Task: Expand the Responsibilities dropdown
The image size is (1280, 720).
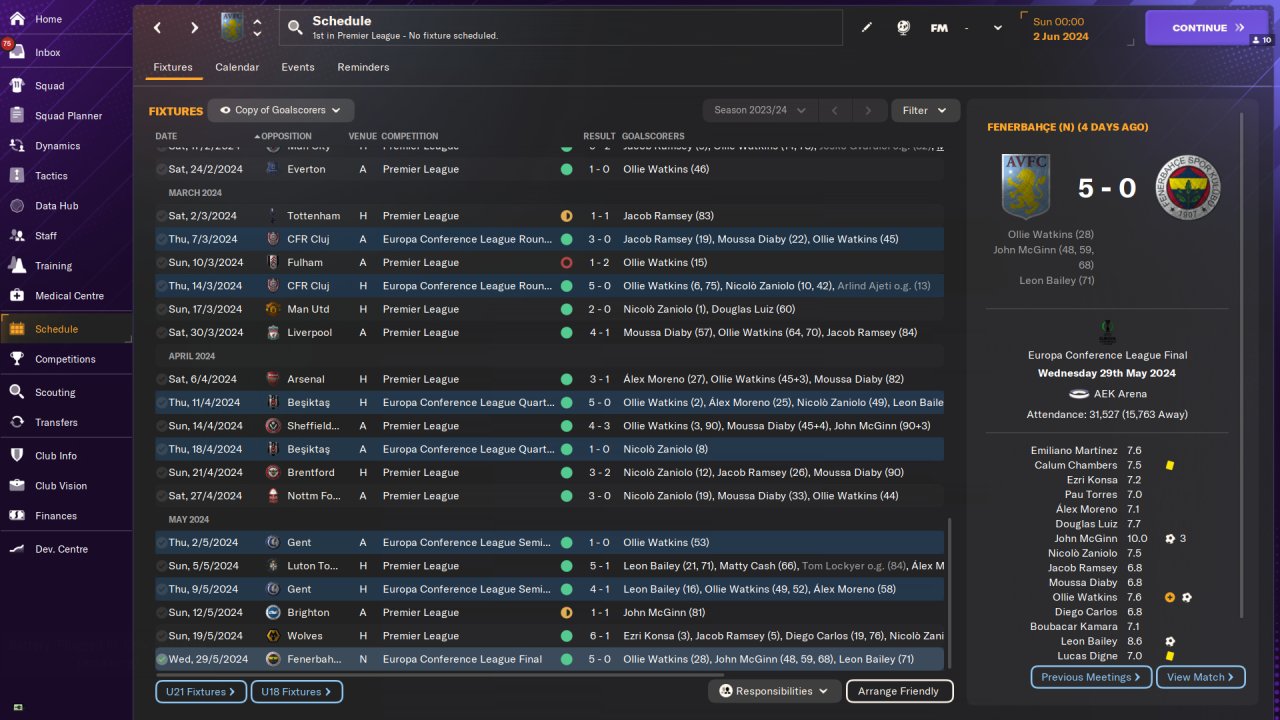Action: point(774,691)
